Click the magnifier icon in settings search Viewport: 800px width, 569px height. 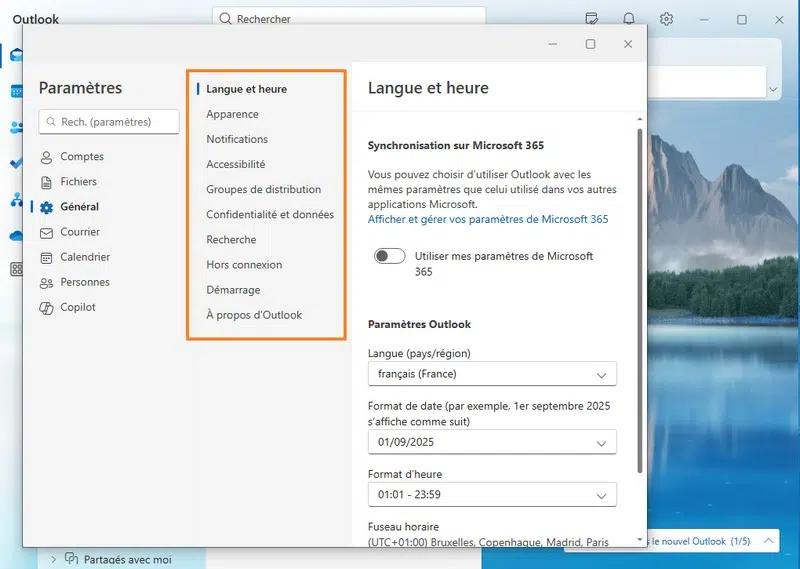click(51, 122)
